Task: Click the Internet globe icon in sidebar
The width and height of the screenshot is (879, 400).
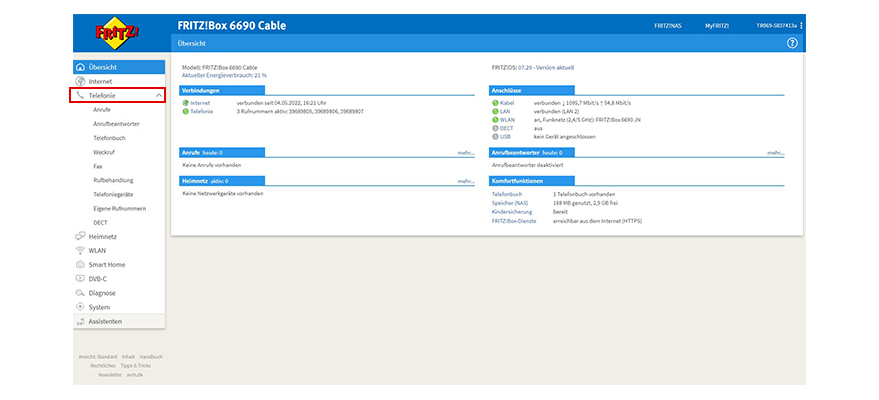Action: tap(80, 81)
